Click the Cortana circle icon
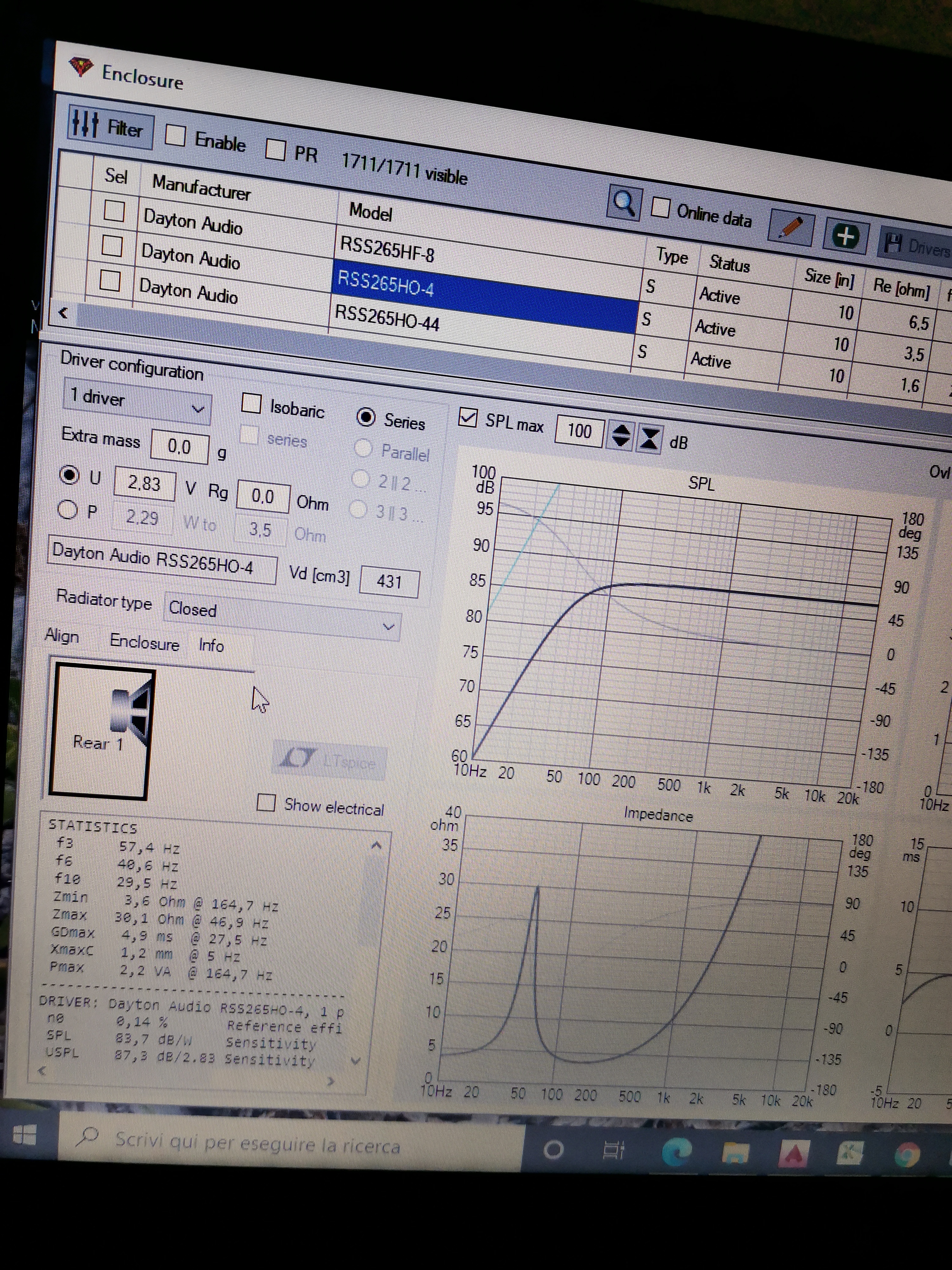 click(553, 1149)
